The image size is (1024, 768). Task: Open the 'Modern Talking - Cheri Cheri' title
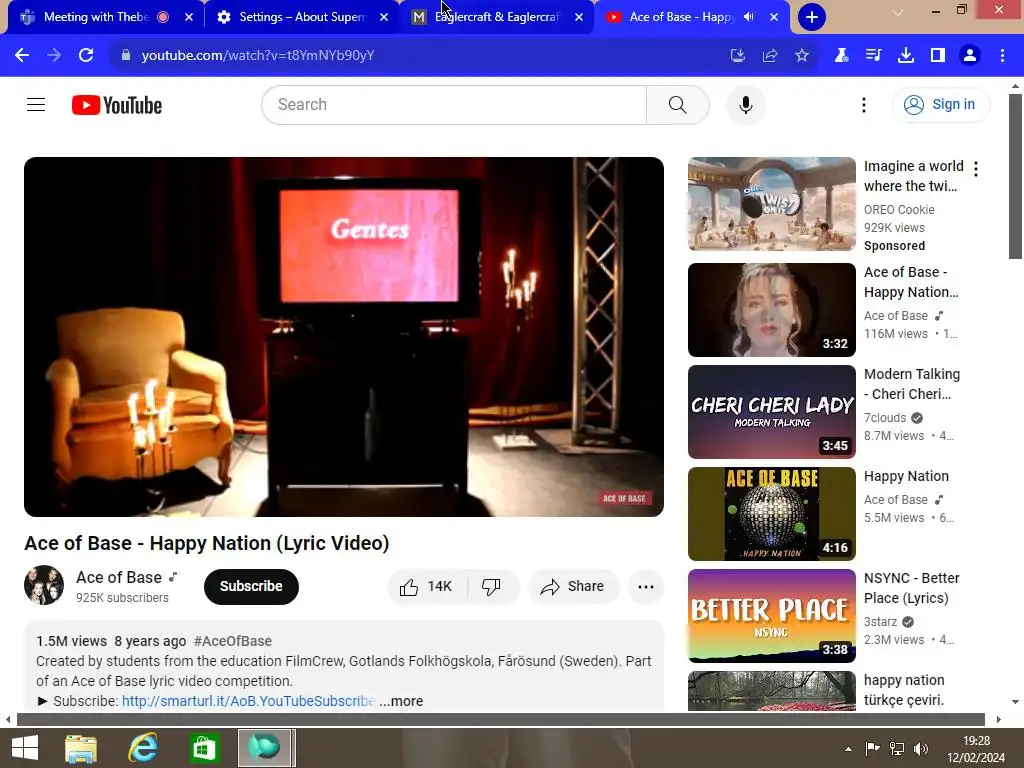[912, 384]
